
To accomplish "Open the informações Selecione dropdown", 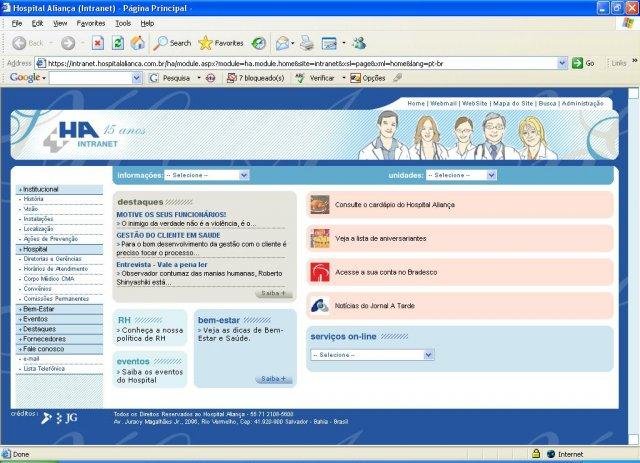I will (x=207, y=175).
